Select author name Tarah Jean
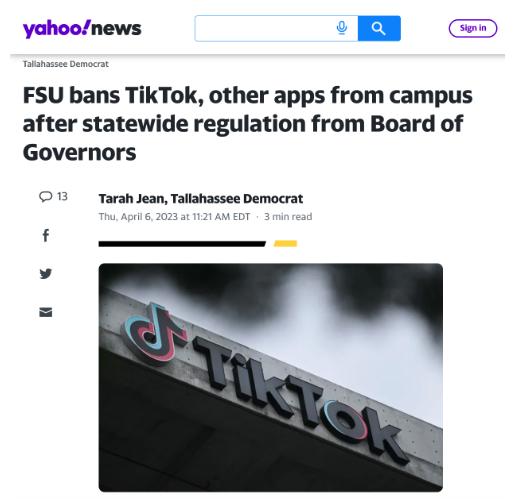506x502 pixels. (x=132, y=199)
